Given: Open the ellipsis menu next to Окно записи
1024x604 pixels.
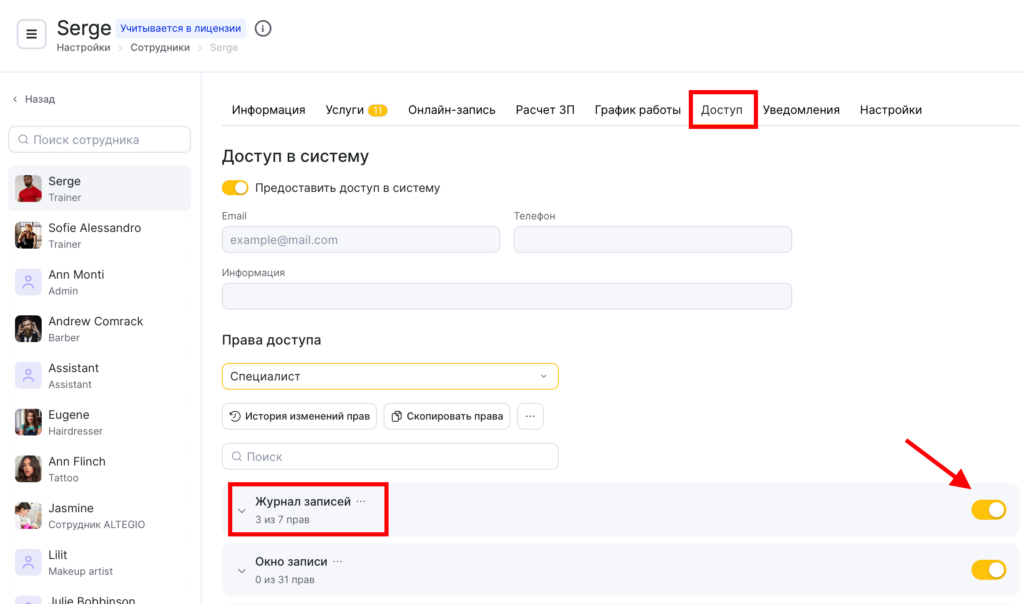Looking at the screenshot, I should pyautogui.click(x=338, y=562).
